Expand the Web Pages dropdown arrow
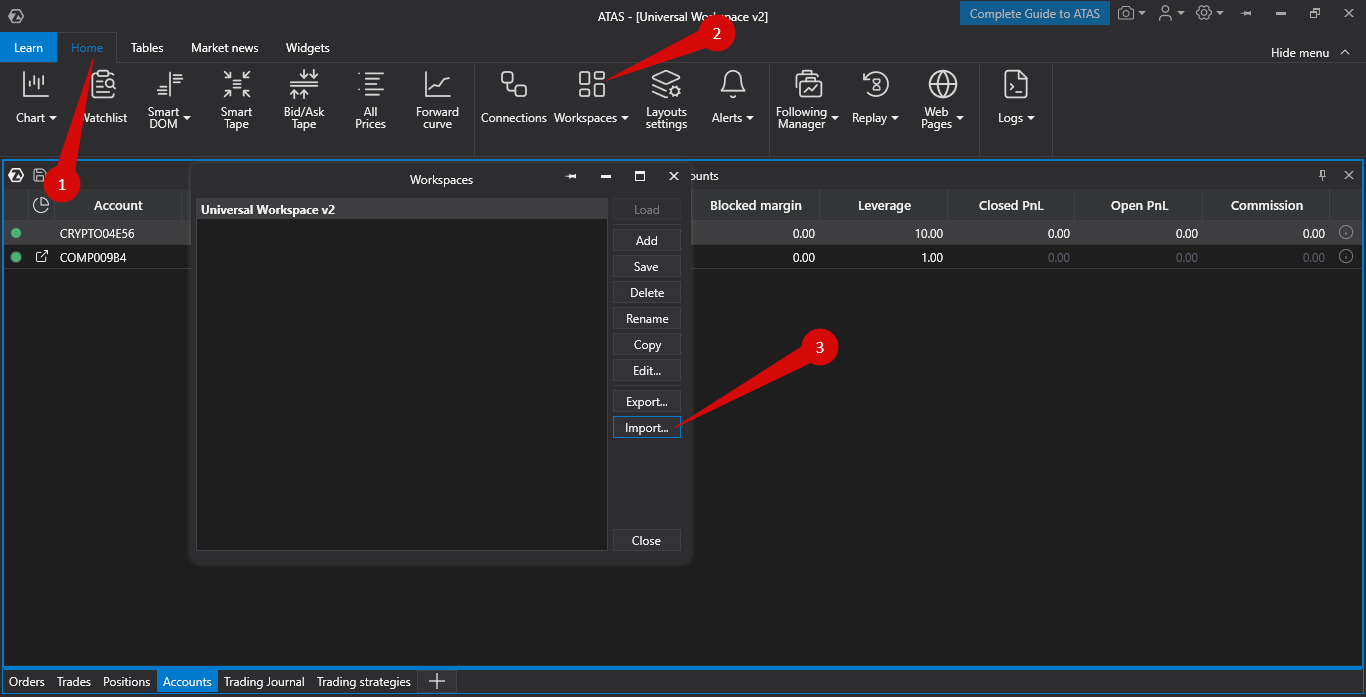 pyautogui.click(x=960, y=118)
